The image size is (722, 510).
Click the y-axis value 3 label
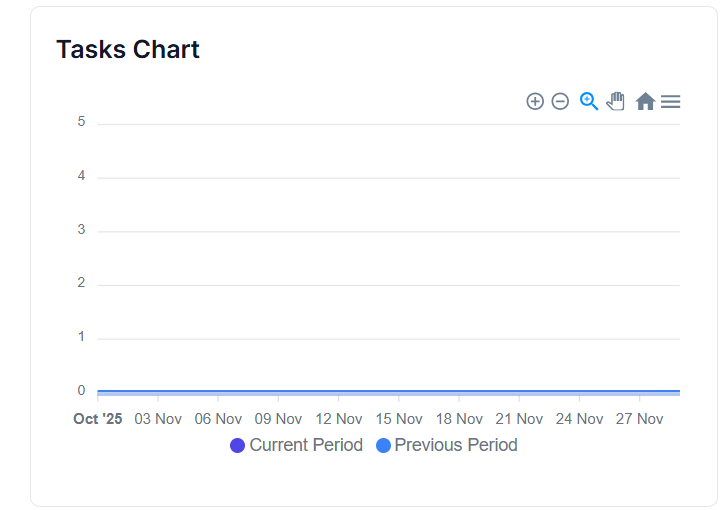pyautogui.click(x=81, y=229)
